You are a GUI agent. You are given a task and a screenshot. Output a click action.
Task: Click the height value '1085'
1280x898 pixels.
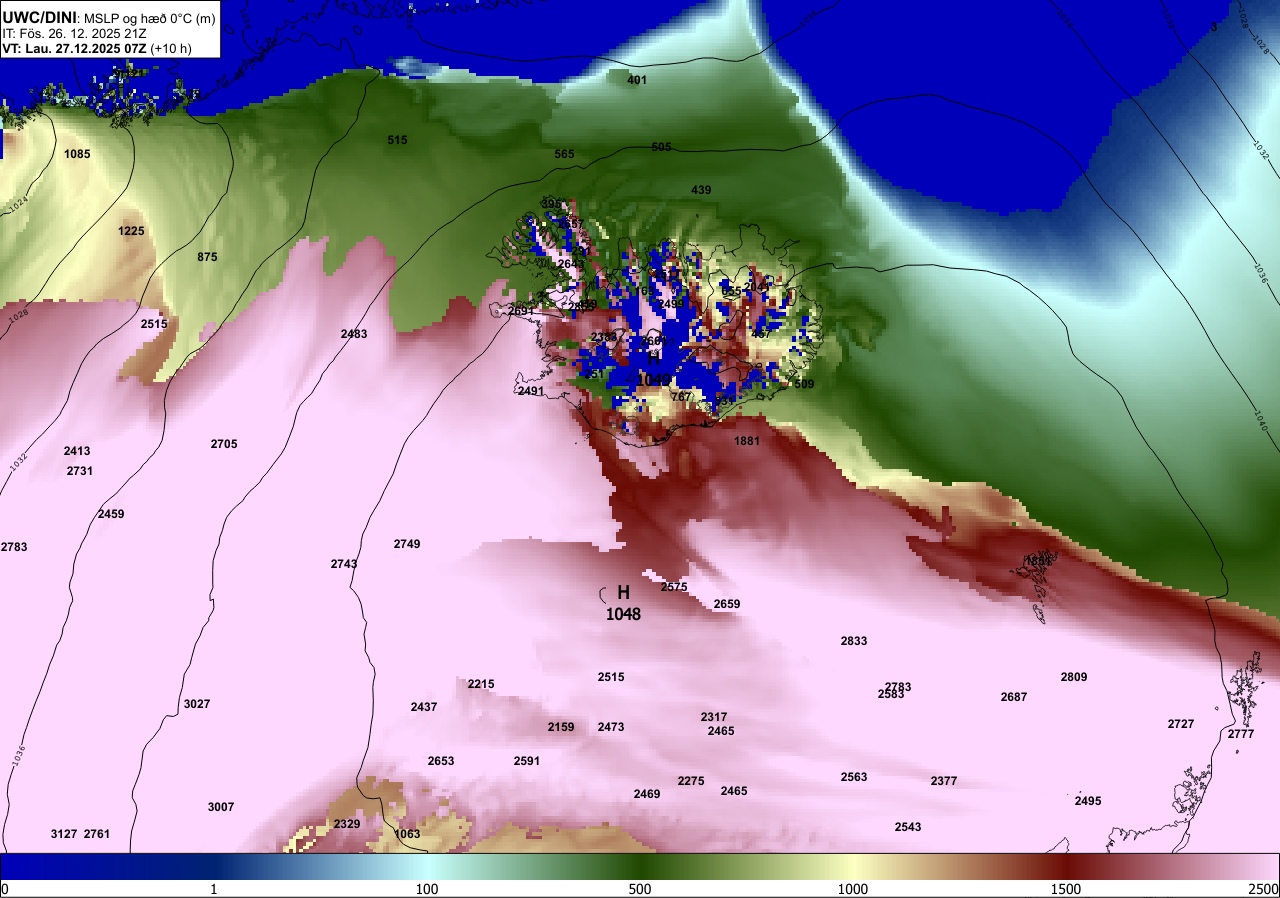tap(77, 154)
